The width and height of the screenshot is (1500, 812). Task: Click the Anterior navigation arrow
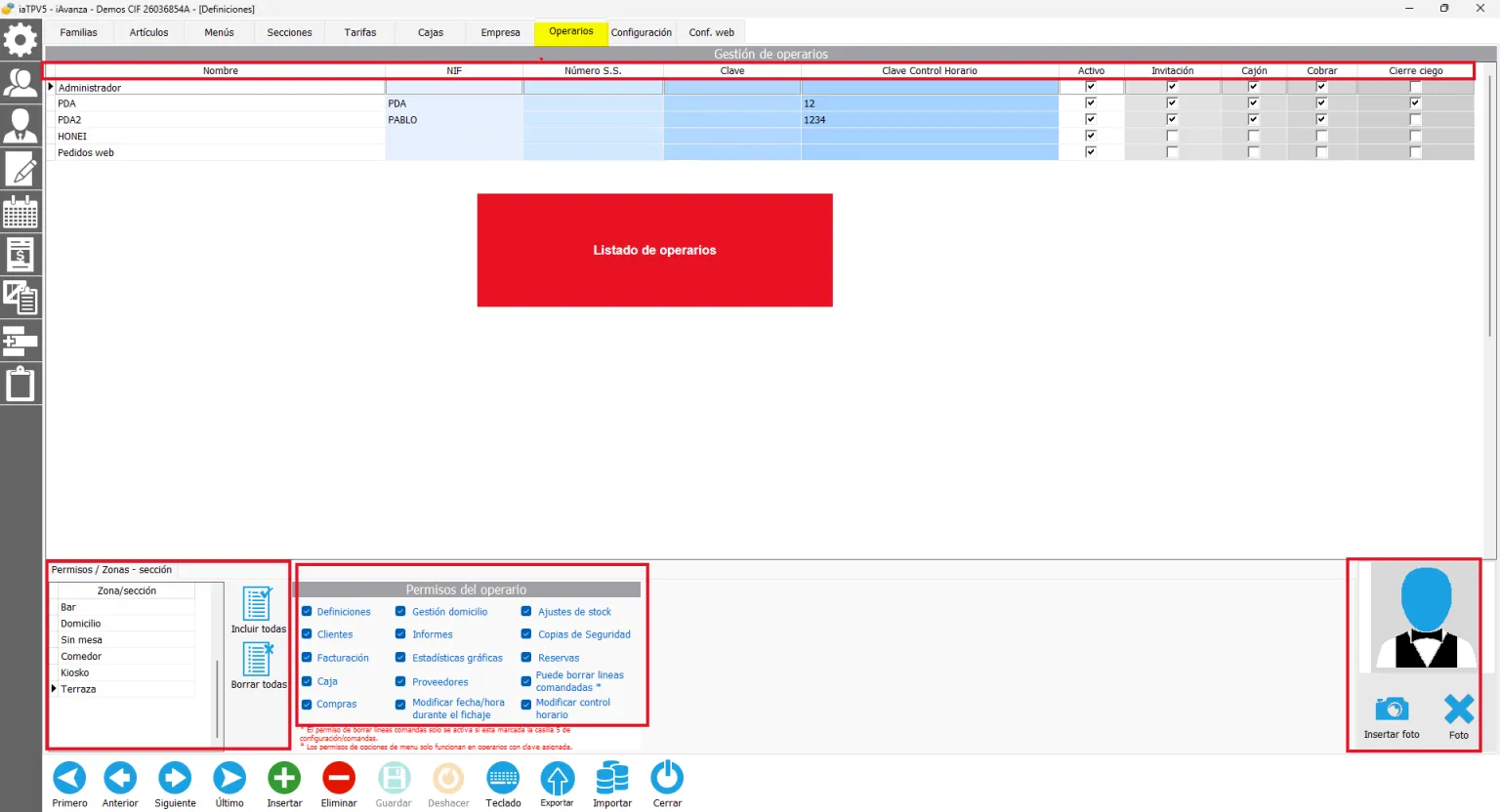120,778
